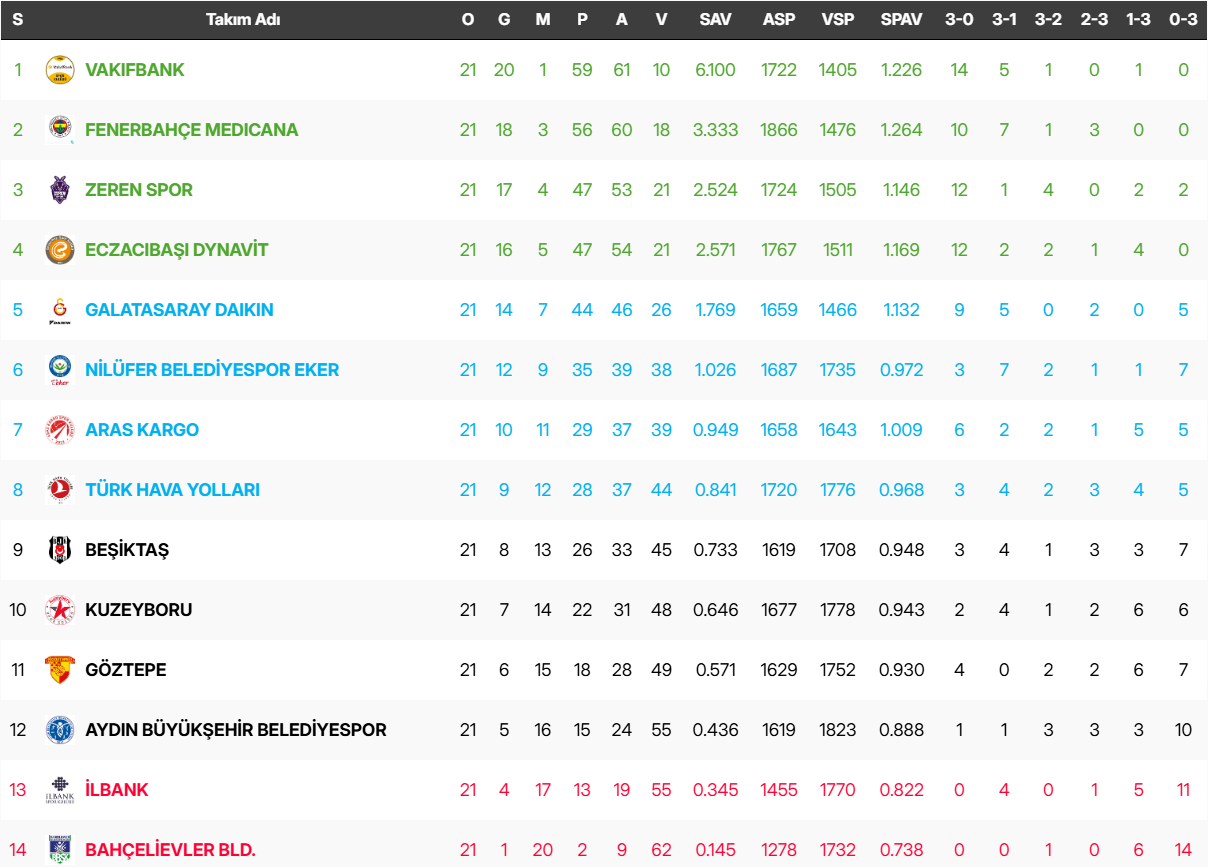The image size is (1208, 867).
Task: Click the SPAV column header
Action: click(x=901, y=20)
